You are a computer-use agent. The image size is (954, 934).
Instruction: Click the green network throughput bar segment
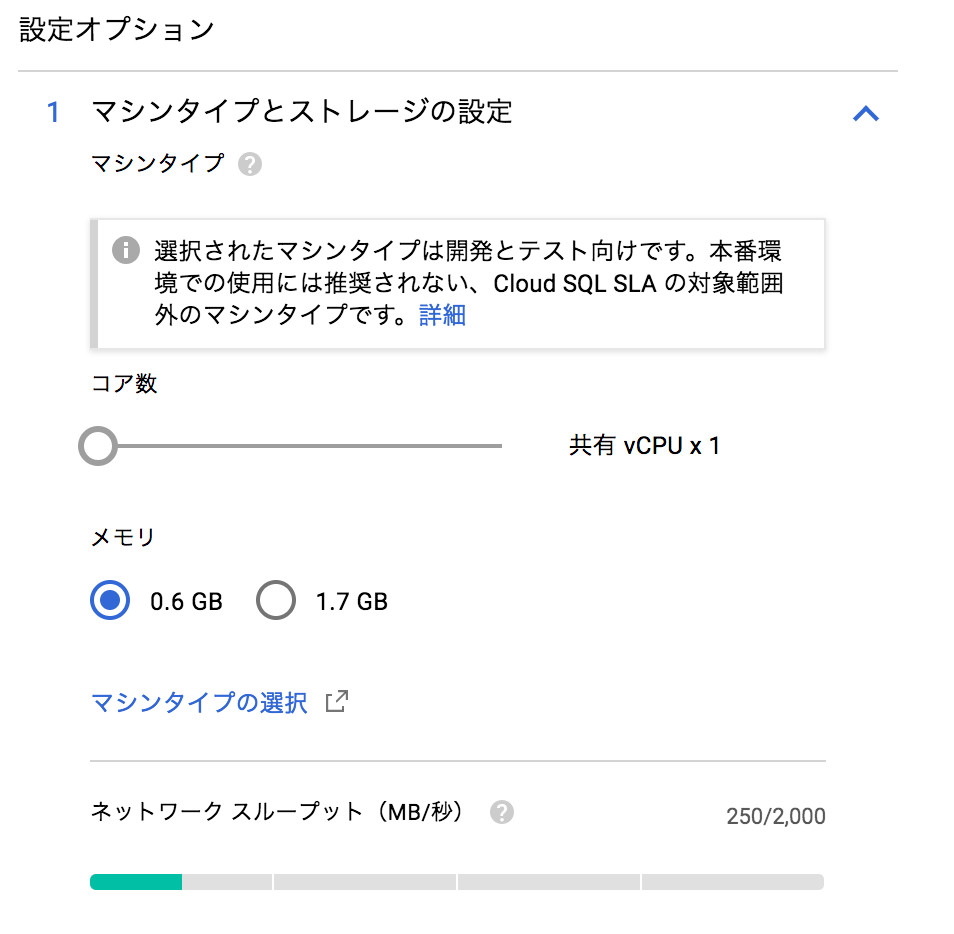[136, 882]
